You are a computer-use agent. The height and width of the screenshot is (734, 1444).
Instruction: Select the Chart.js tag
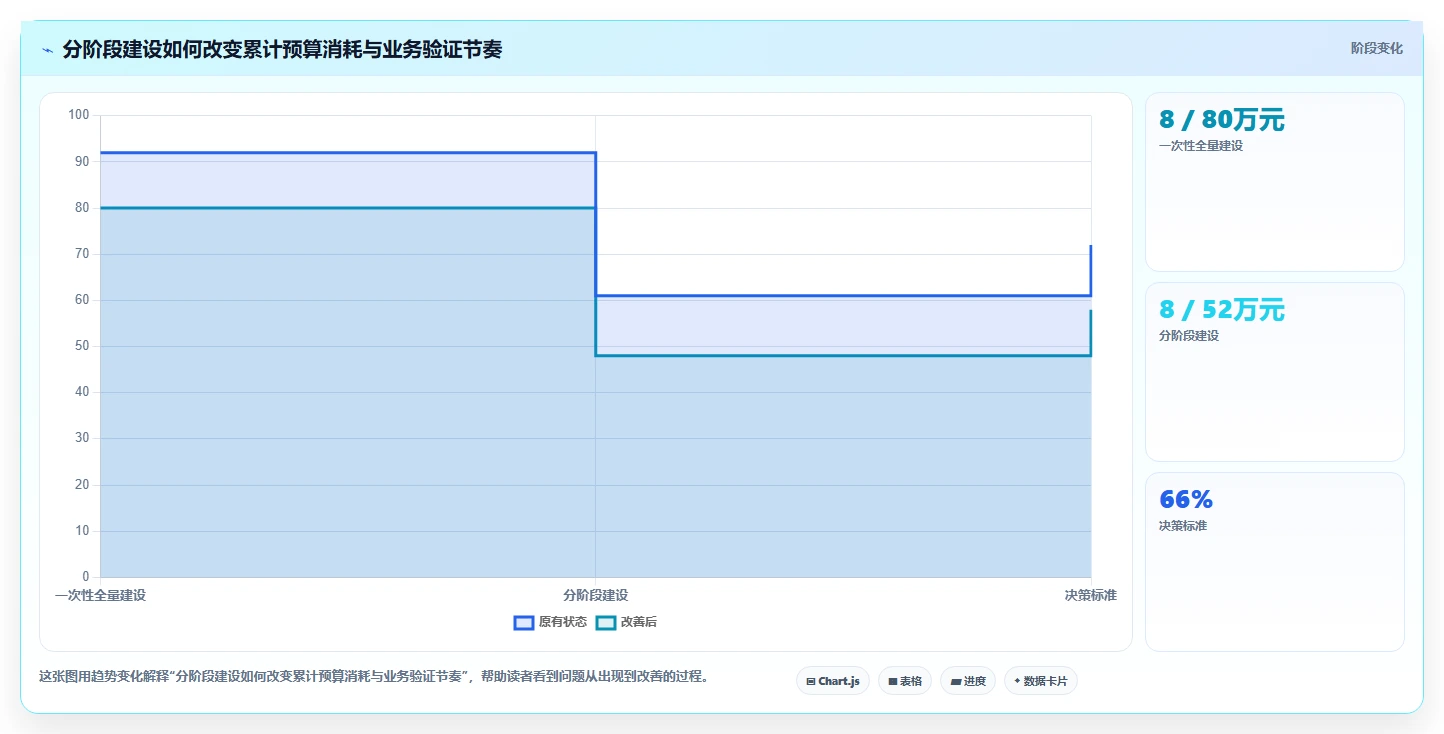pyautogui.click(x=834, y=681)
